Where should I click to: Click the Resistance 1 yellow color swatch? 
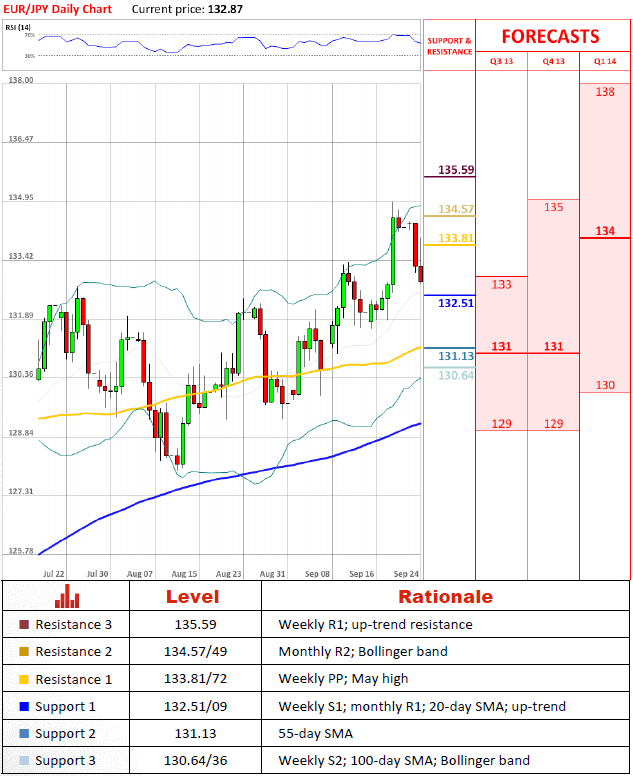tap(23, 680)
